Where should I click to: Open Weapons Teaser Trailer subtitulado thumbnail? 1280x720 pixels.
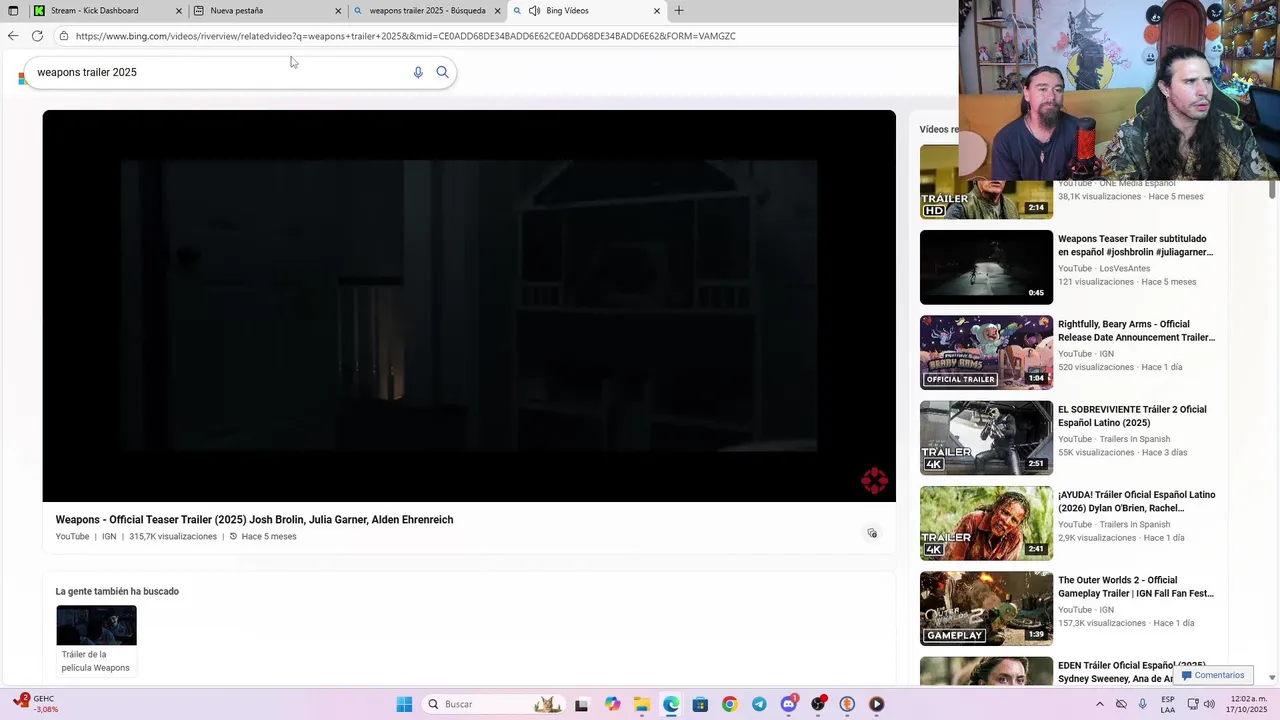click(x=986, y=267)
